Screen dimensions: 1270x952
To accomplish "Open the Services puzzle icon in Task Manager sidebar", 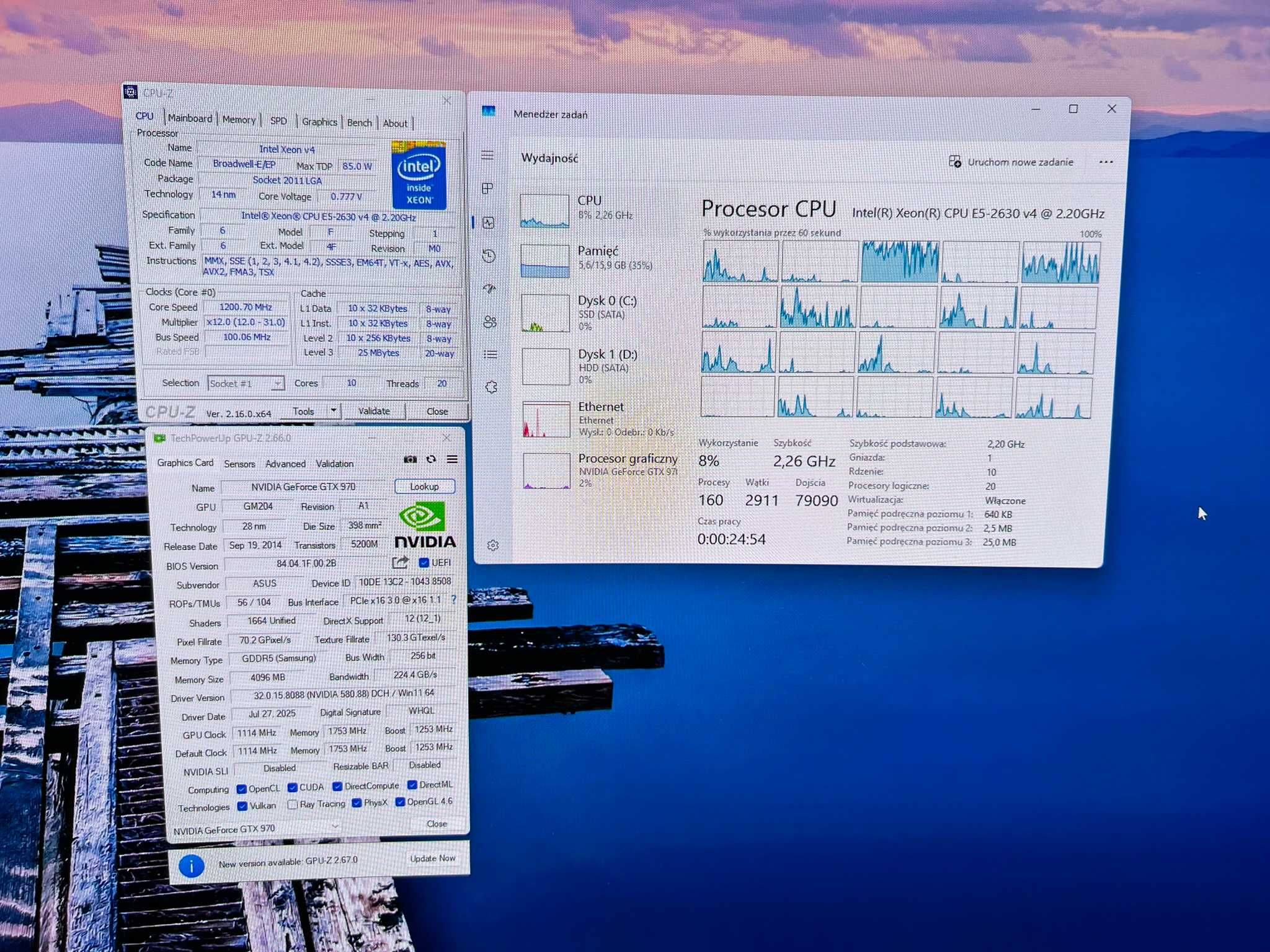I will pos(491,387).
